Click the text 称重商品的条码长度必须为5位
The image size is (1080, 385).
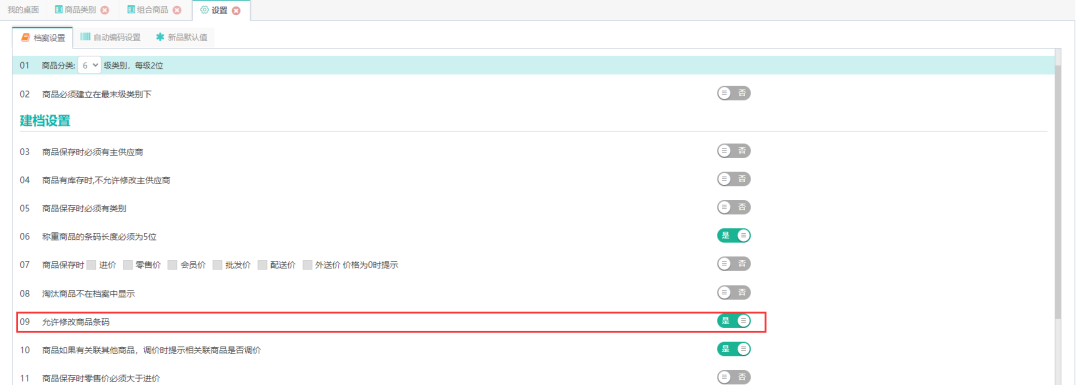[99, 236]
